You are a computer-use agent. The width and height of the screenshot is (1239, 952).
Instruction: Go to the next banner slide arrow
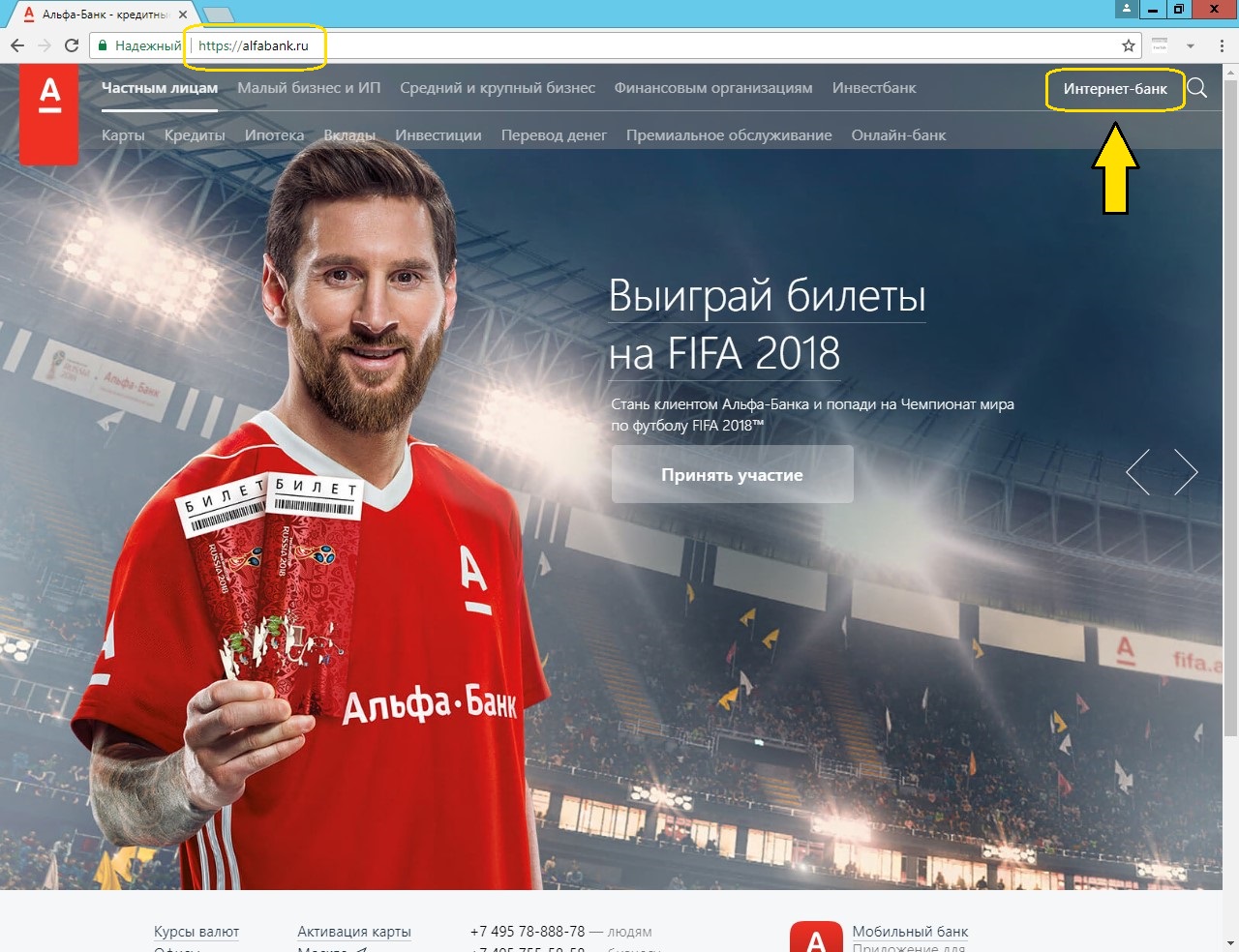click(1186, 472)
